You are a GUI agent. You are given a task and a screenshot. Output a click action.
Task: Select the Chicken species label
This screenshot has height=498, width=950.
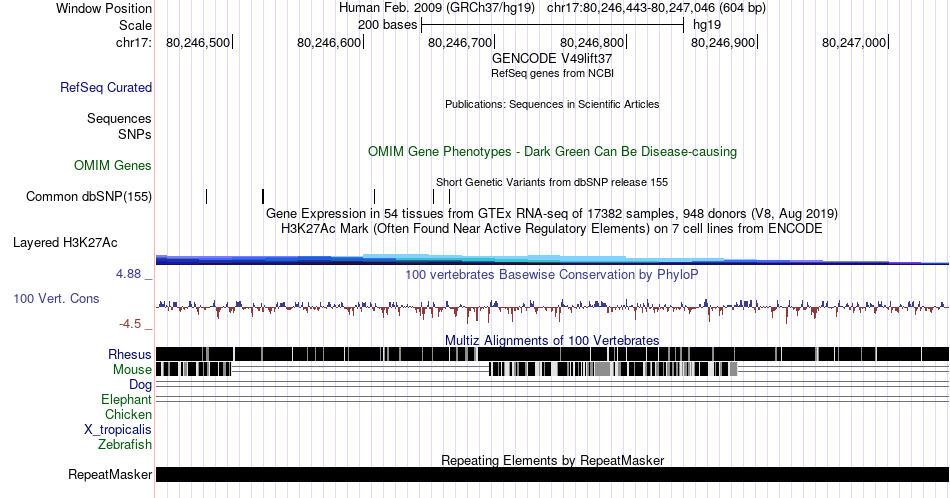pos(128,414)
